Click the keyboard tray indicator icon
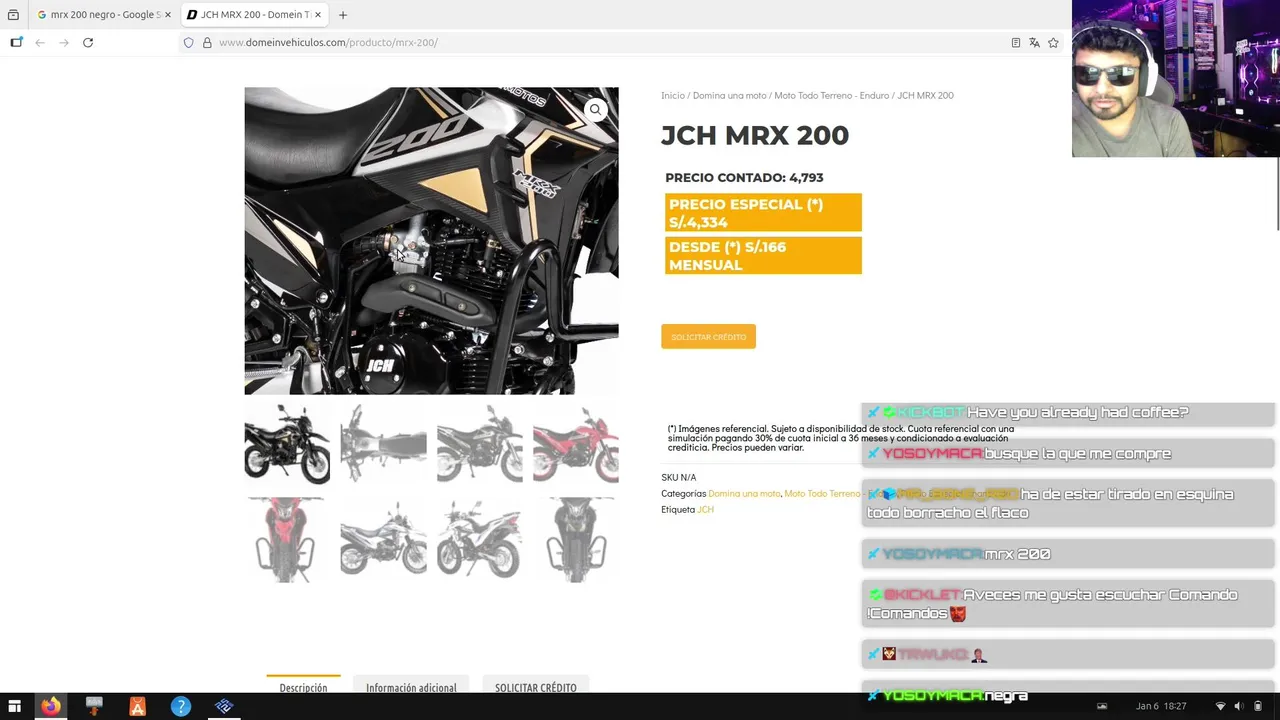 [x=1103, y=706]
